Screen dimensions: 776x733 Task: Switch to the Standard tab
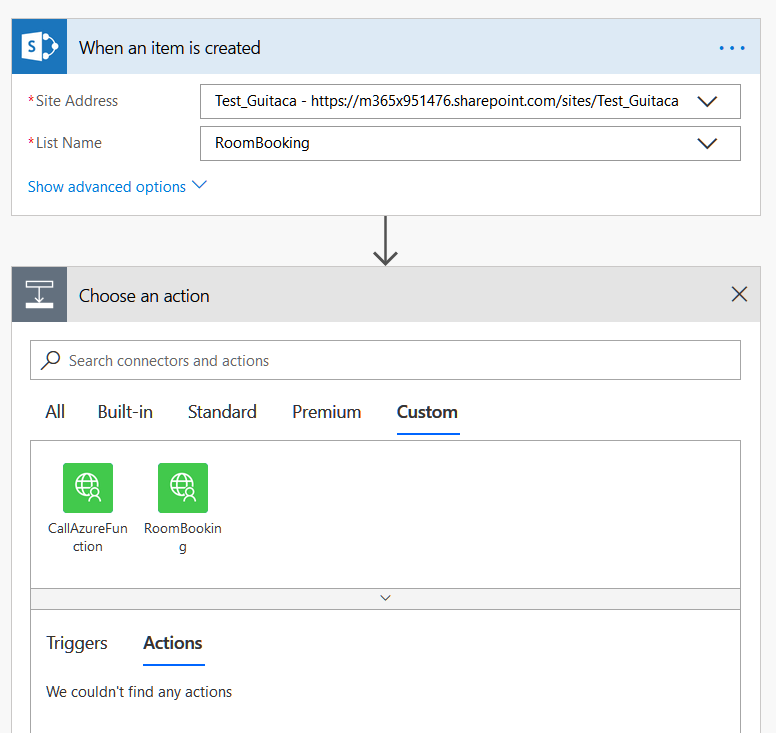tap(222, 412)
